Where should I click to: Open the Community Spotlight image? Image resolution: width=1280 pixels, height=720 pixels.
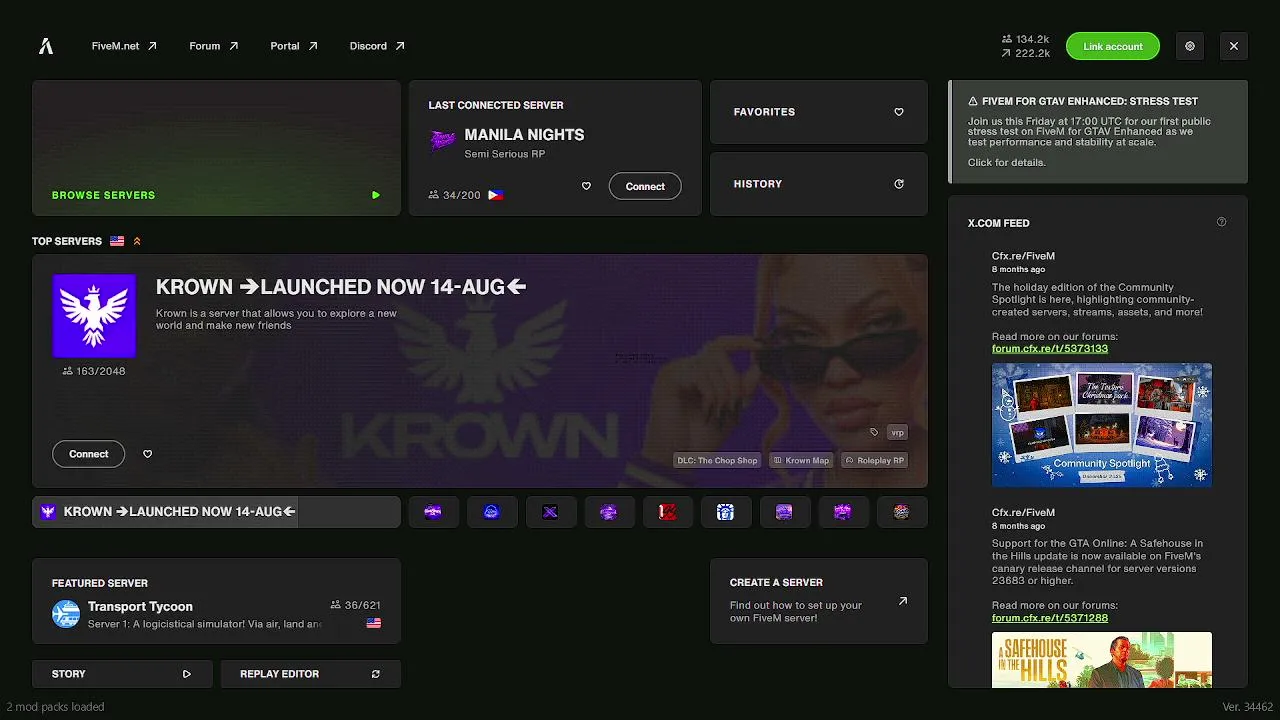pyautogui.click(x=1102, y=425)
